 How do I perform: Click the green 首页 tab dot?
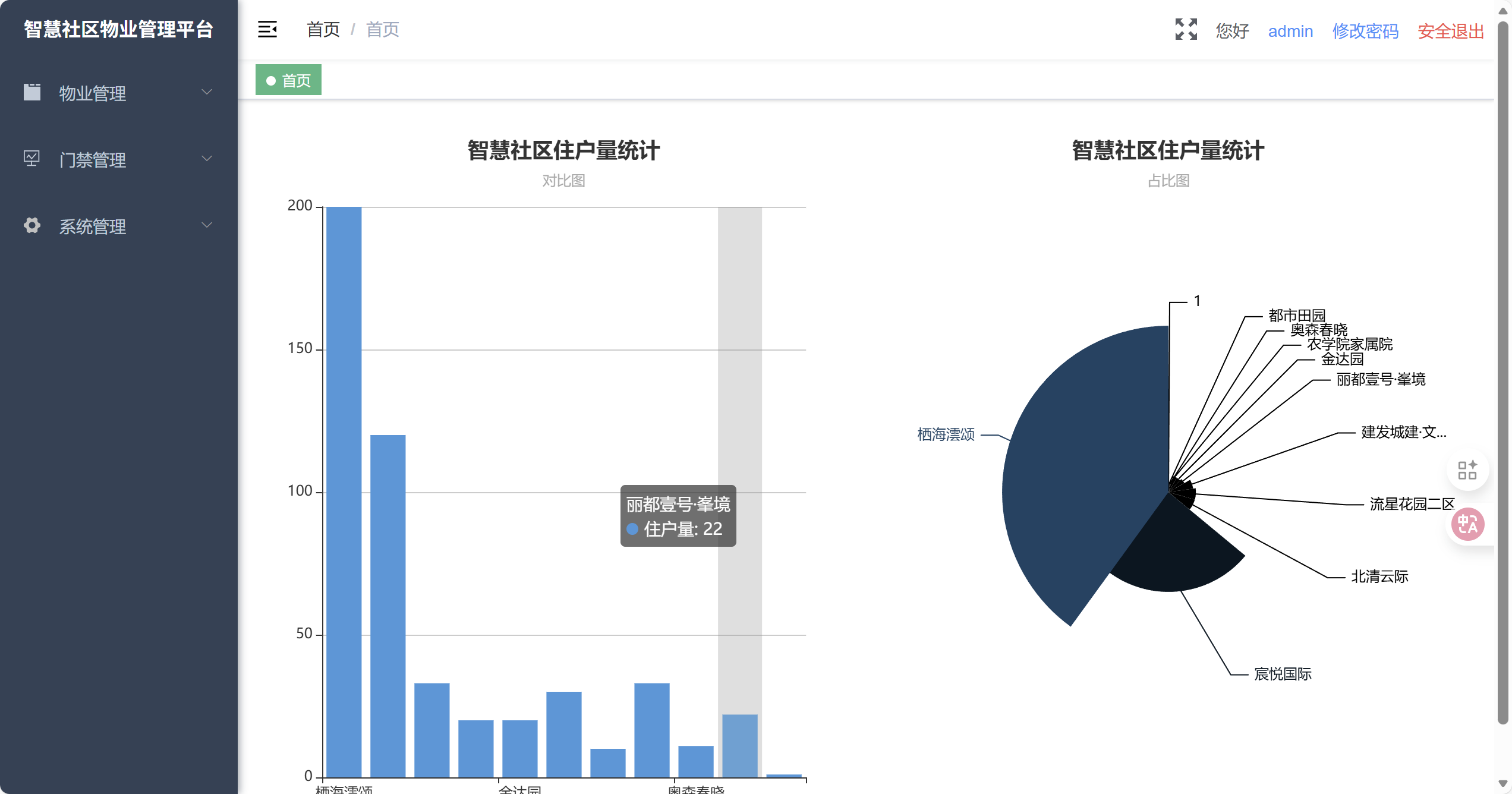coord(271,81)
